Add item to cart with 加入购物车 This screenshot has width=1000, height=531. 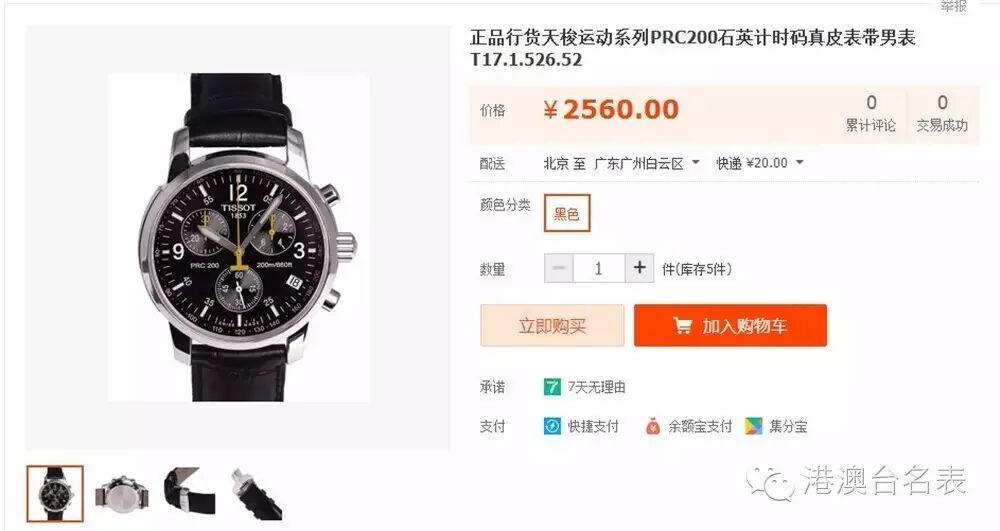(730, 326)
